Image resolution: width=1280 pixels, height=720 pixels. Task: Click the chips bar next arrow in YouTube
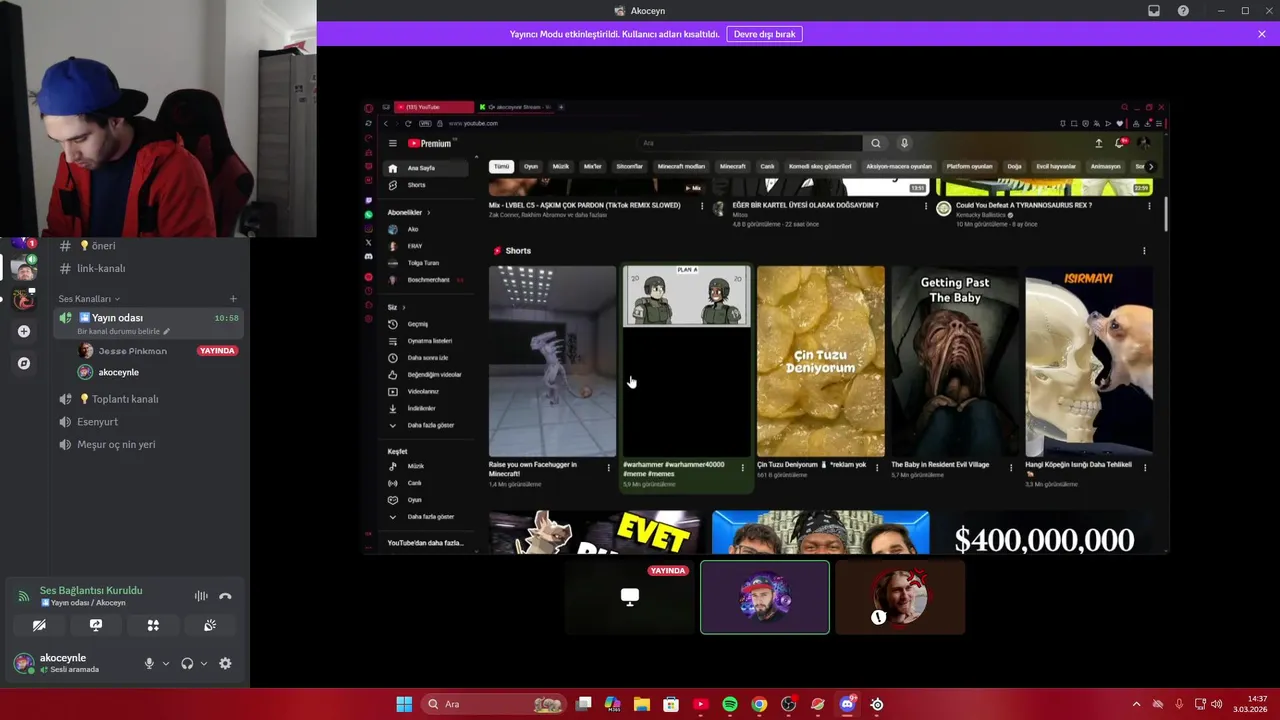[1150, 166]
